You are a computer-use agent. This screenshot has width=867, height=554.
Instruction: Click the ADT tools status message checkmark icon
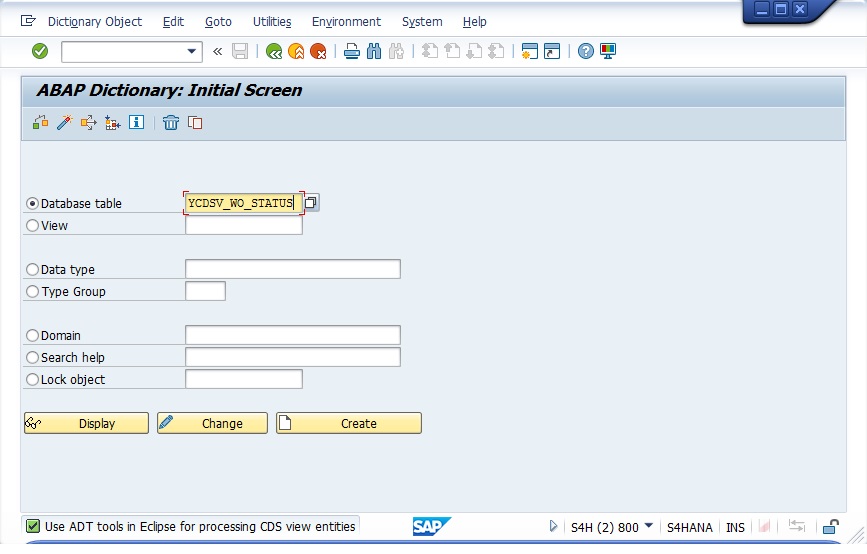coord(33,526)
